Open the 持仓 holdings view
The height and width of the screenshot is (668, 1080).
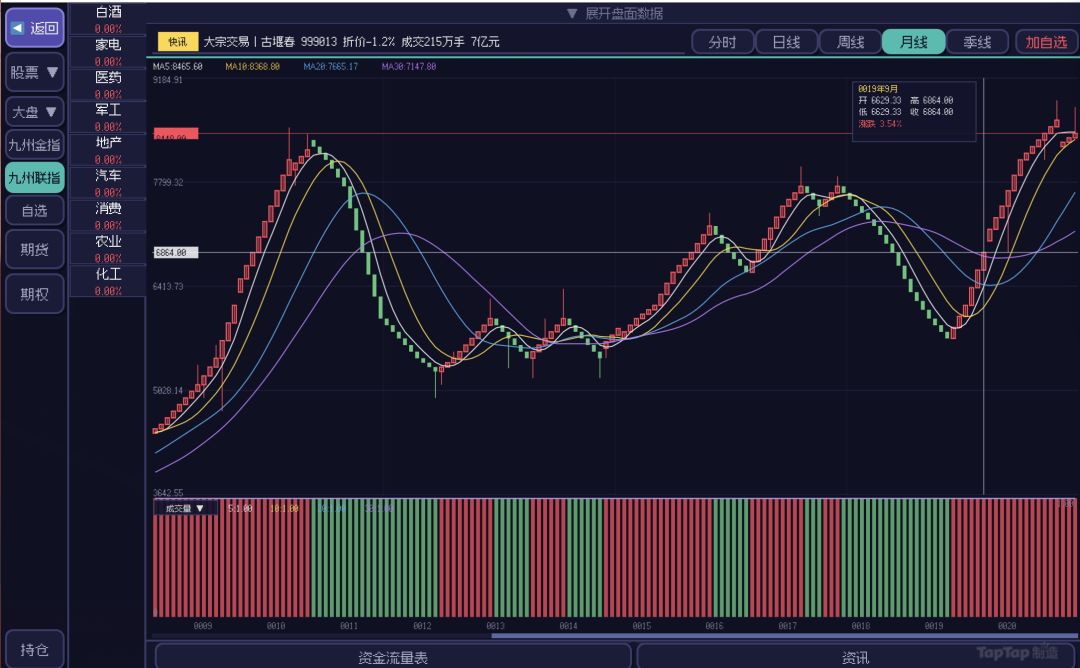click(x=34, y=649)
